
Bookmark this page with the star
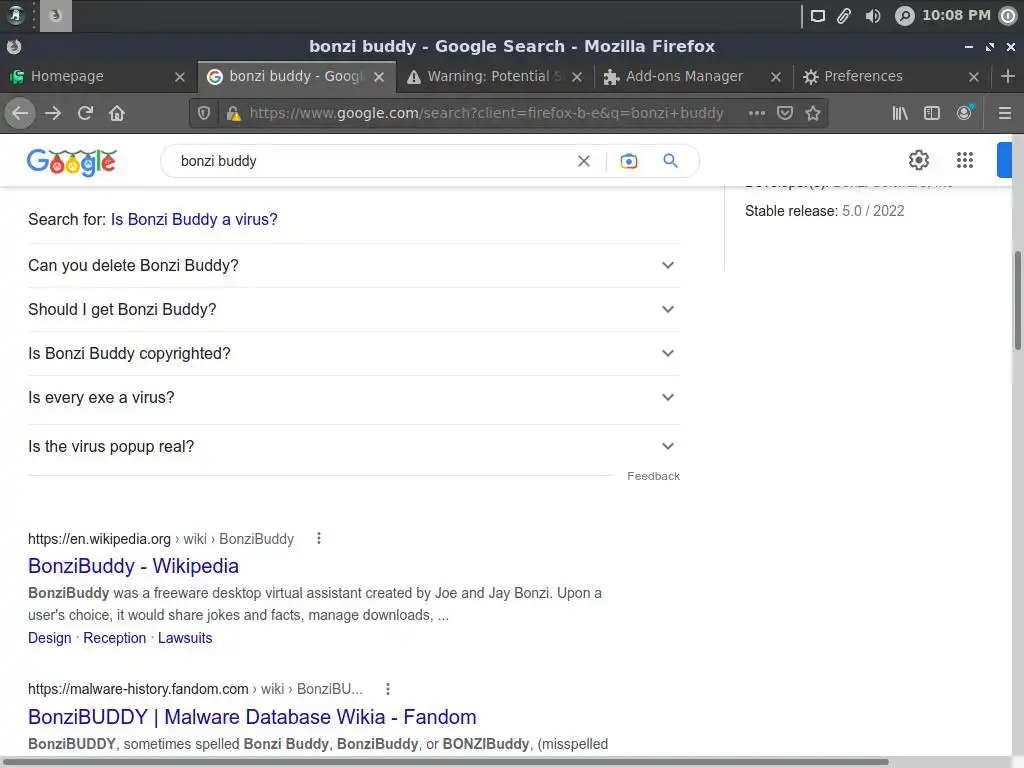(813, 114)
